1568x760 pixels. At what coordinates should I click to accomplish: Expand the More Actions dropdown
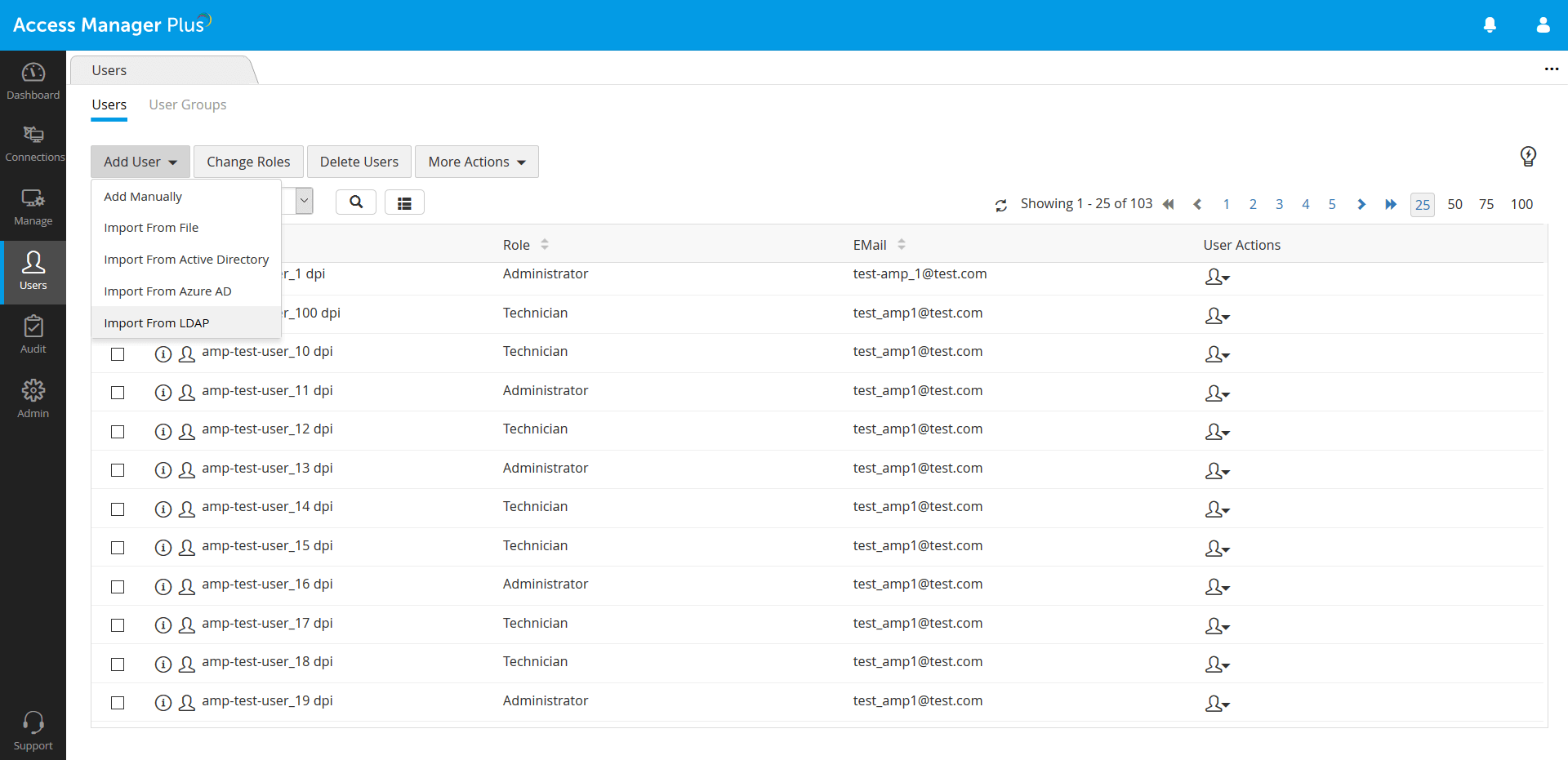point(477,162)
